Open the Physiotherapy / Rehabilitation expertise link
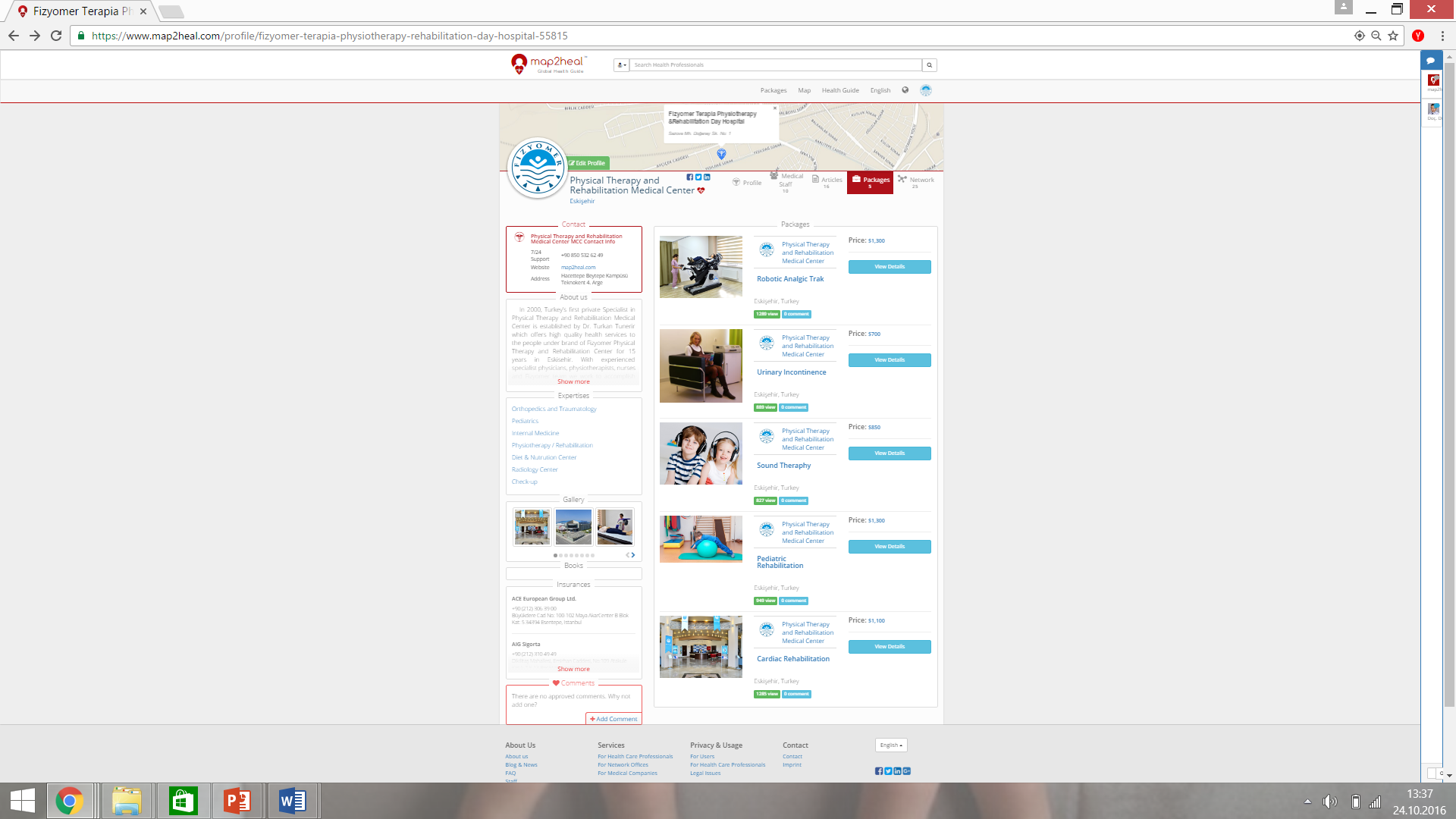Viewport: 1456px width, 819px height. click(552, 445)
